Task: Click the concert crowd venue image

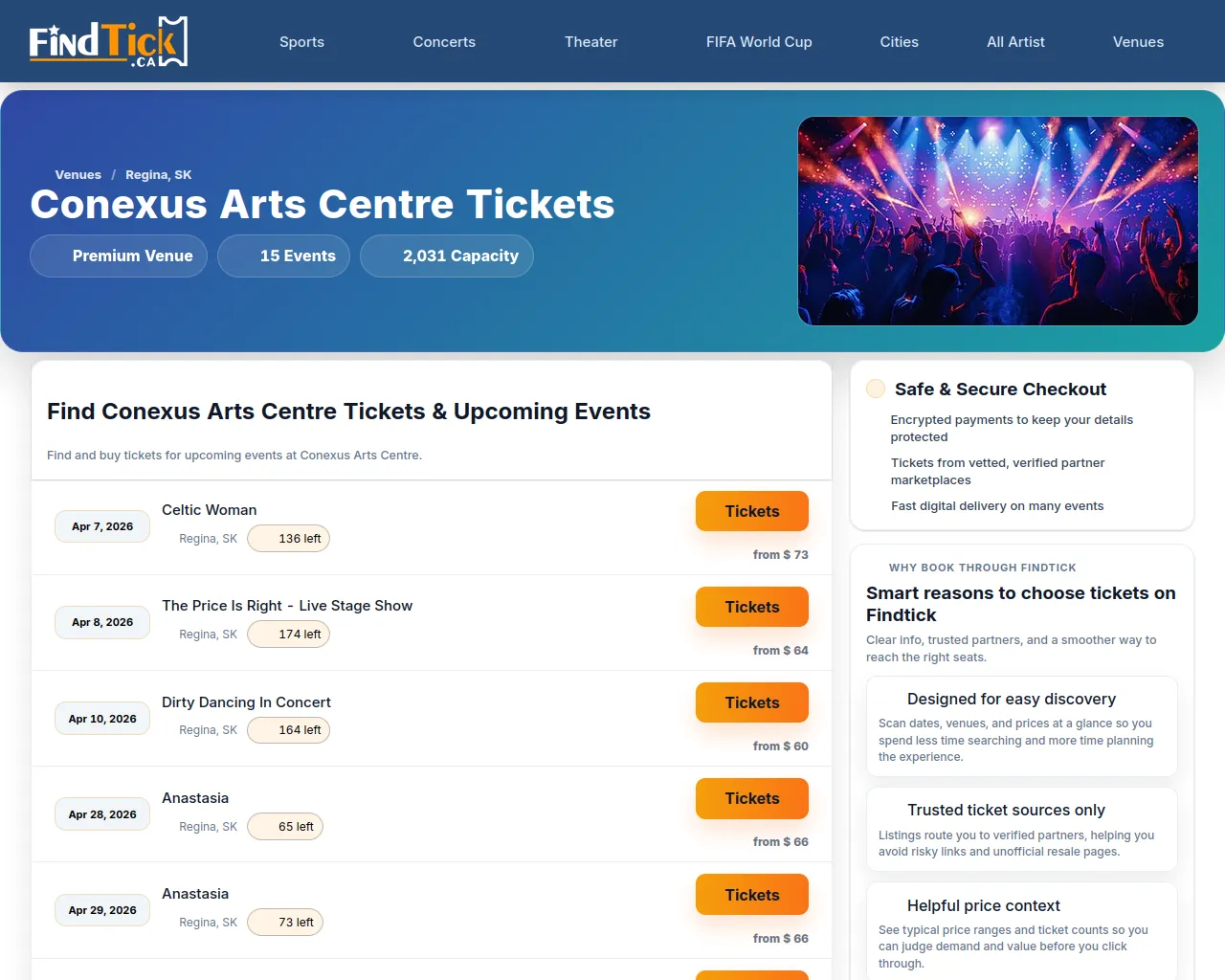Action: click(x=997, y=221)
